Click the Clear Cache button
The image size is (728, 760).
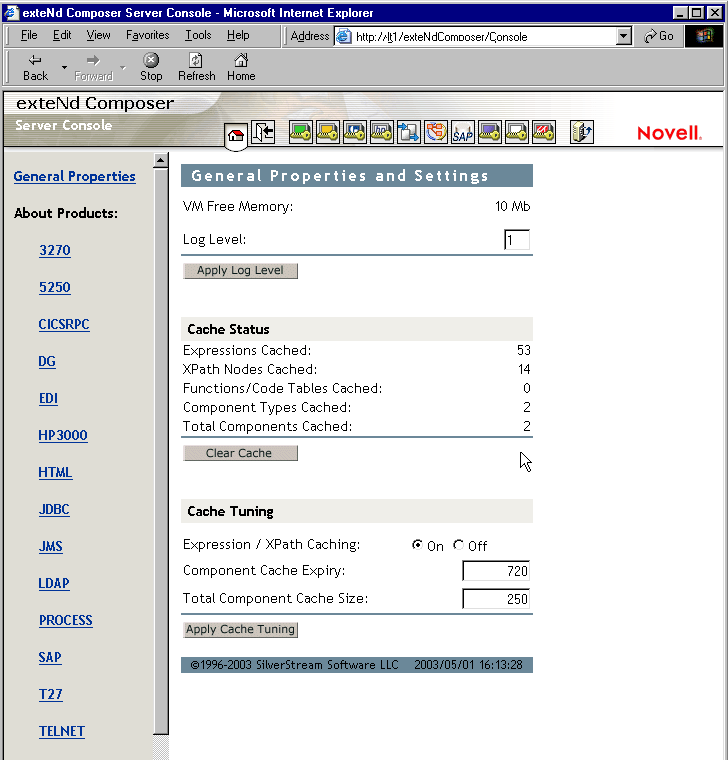(x=240, y=453)
